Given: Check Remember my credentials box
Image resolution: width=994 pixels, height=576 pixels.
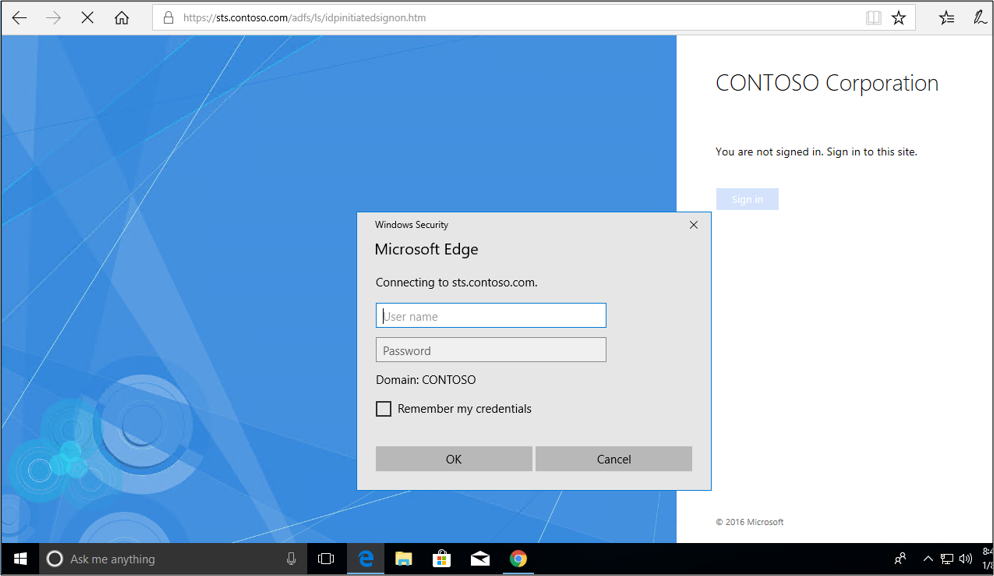Looking at the screenshot, I should pyautogui.click(x=384, y=409).
